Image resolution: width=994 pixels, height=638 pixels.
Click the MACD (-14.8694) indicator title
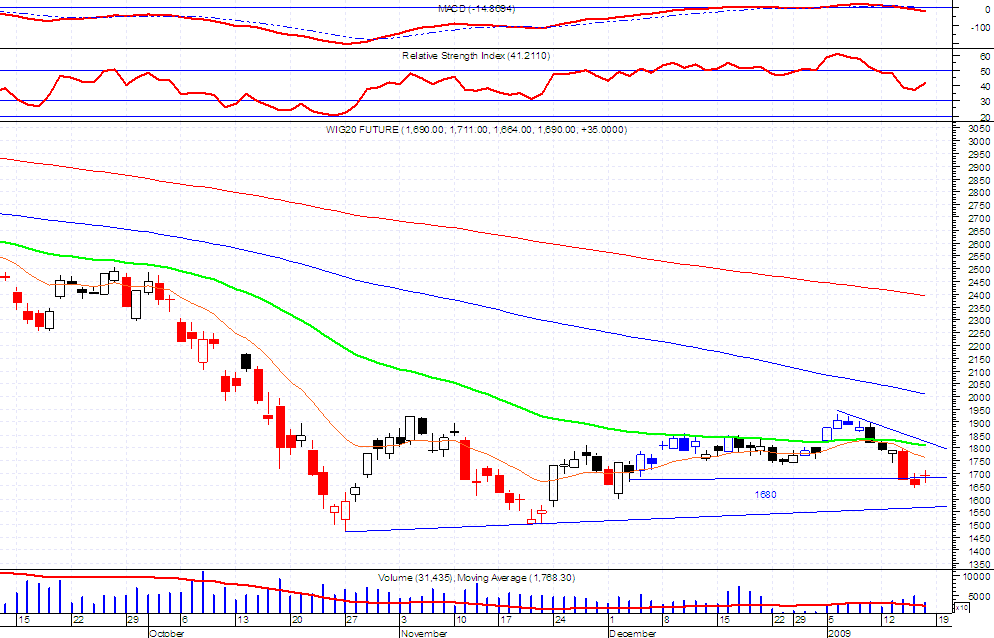(x=476, y=9)
